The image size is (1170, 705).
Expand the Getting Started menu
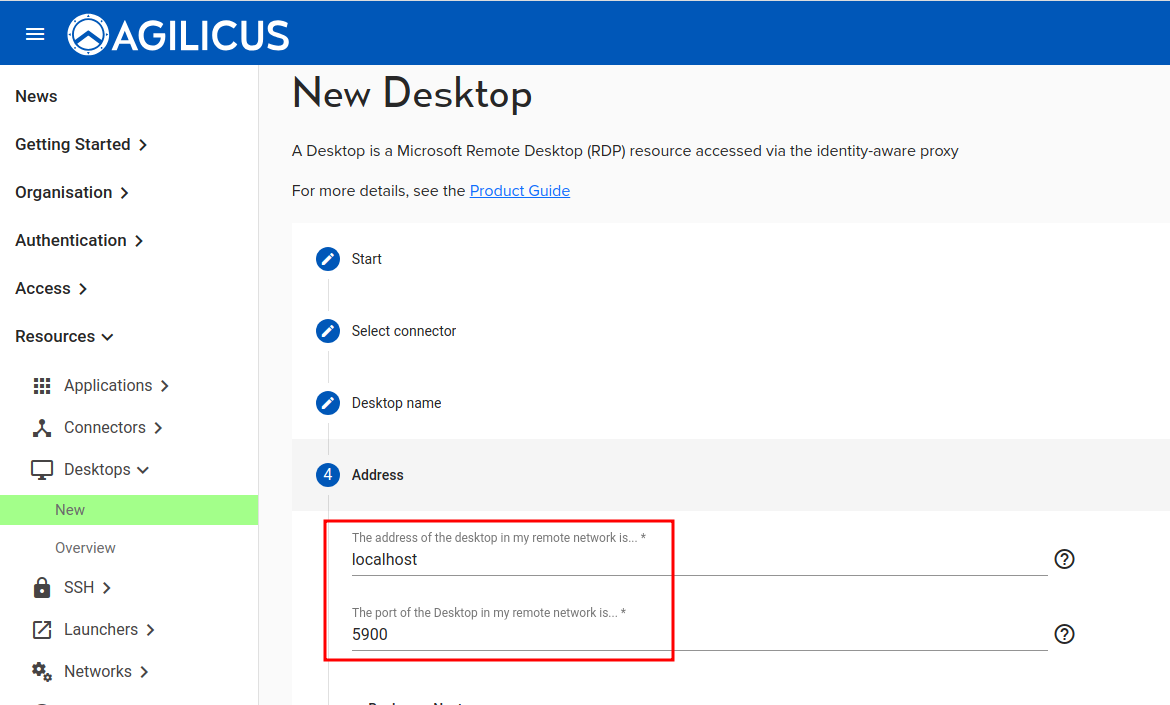click(81, 145)
